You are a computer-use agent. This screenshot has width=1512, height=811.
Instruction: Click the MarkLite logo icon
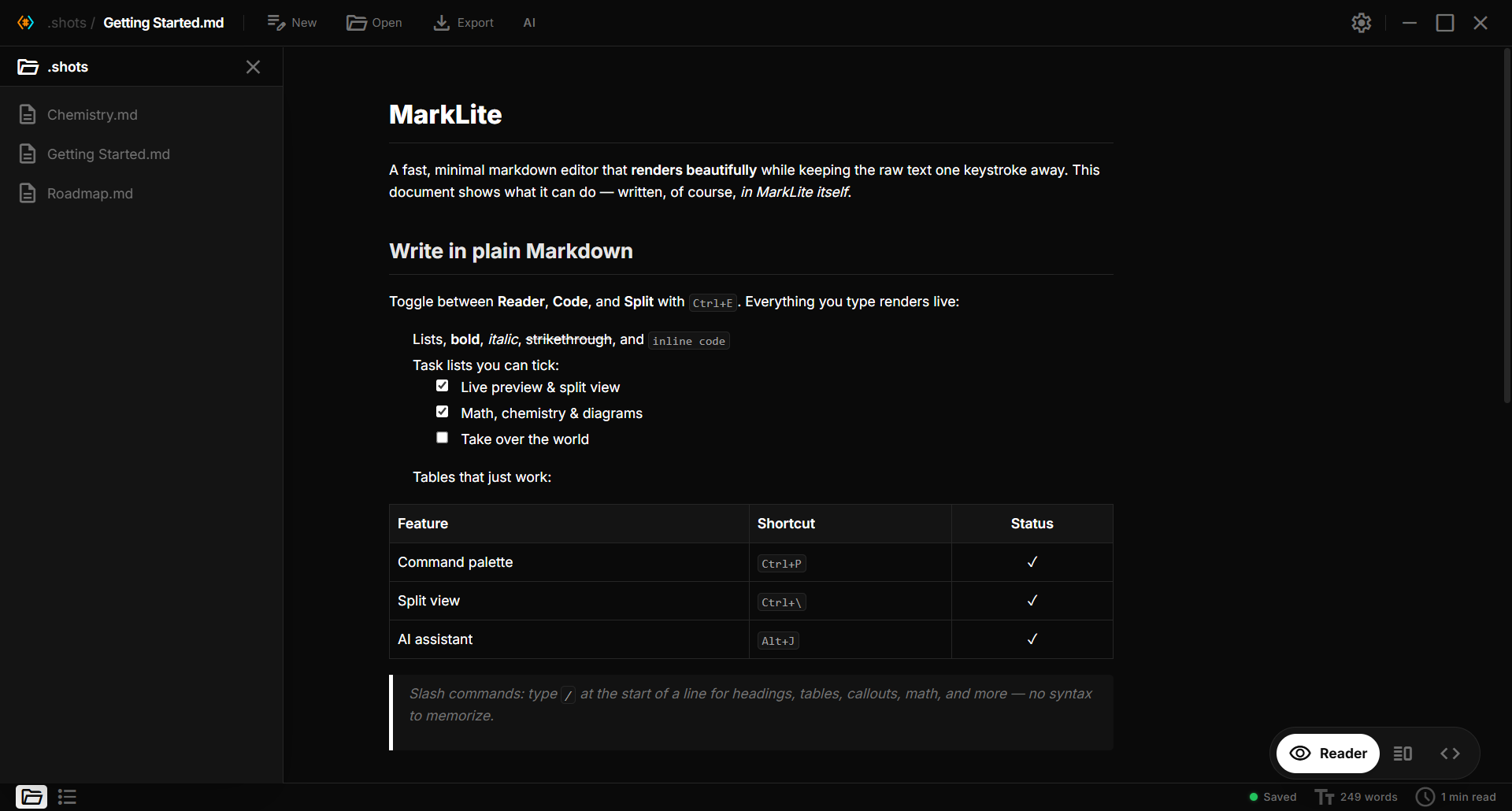tap(26, 23)
